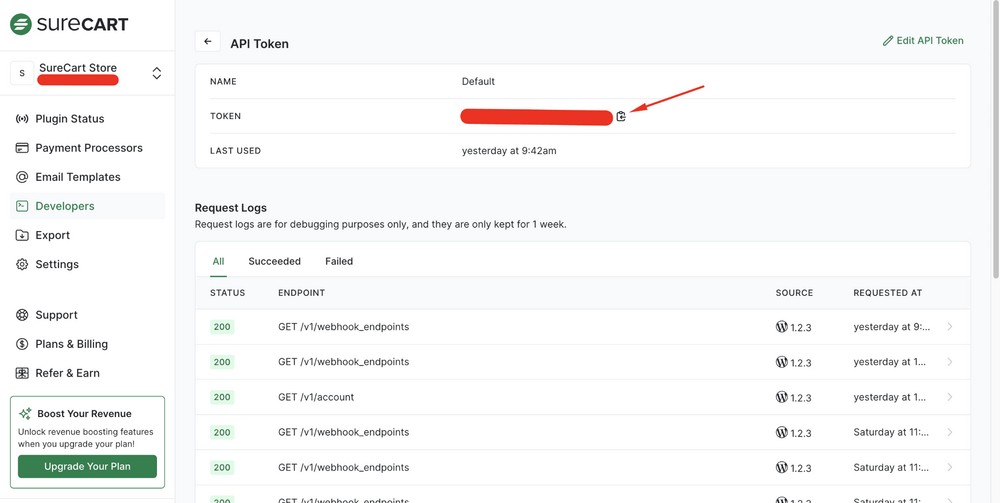Expand the GET /v1/account row chevron
Viewport: 1000px width, 503px height.
point(950,397)
